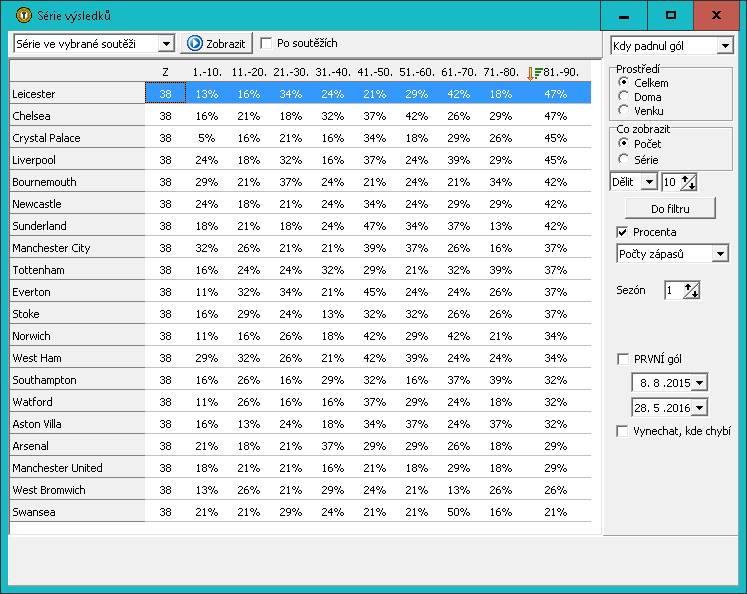The image size is (747, 594).
Task: Minimize the Série výsledků window
Action: [x=624, y=16]
